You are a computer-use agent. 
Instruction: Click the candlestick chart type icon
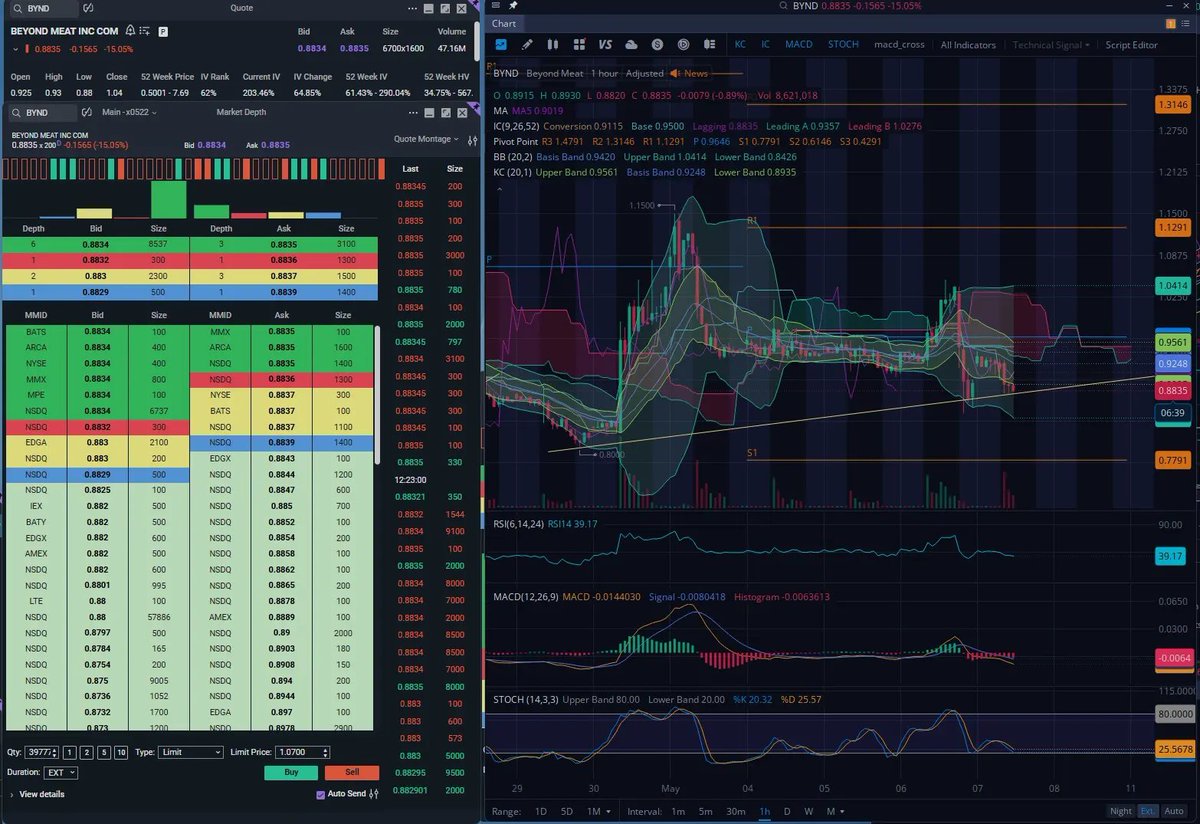tap(553, 45)
